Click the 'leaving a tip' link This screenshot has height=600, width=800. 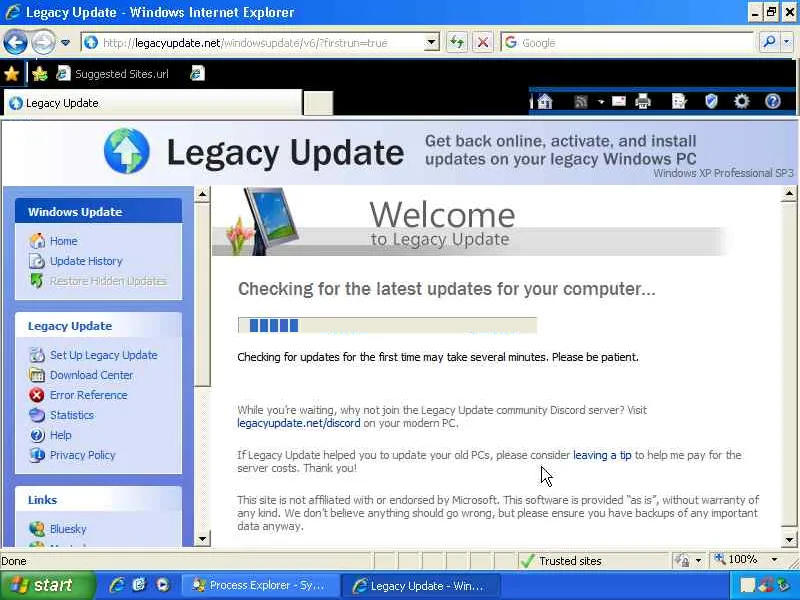tap(602, 455)
